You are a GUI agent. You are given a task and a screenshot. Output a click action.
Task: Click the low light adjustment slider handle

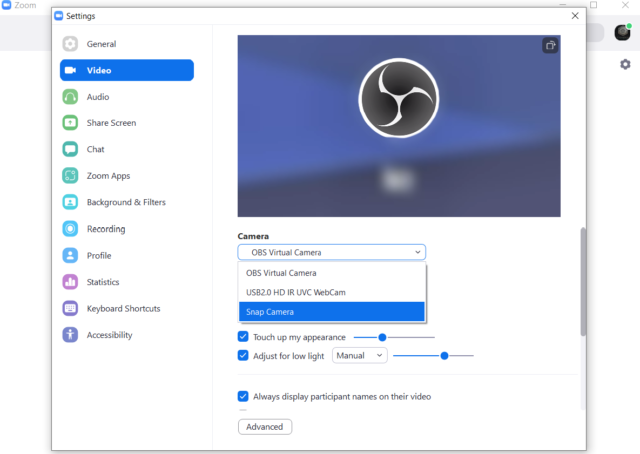(444, 356)
